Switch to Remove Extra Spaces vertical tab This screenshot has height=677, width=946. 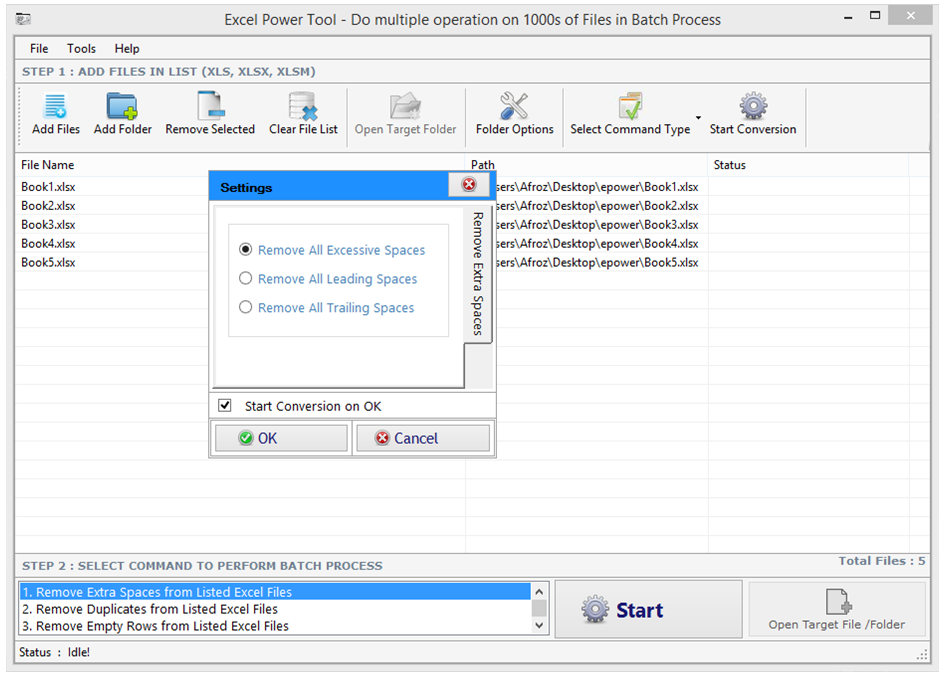coord(478,275)
